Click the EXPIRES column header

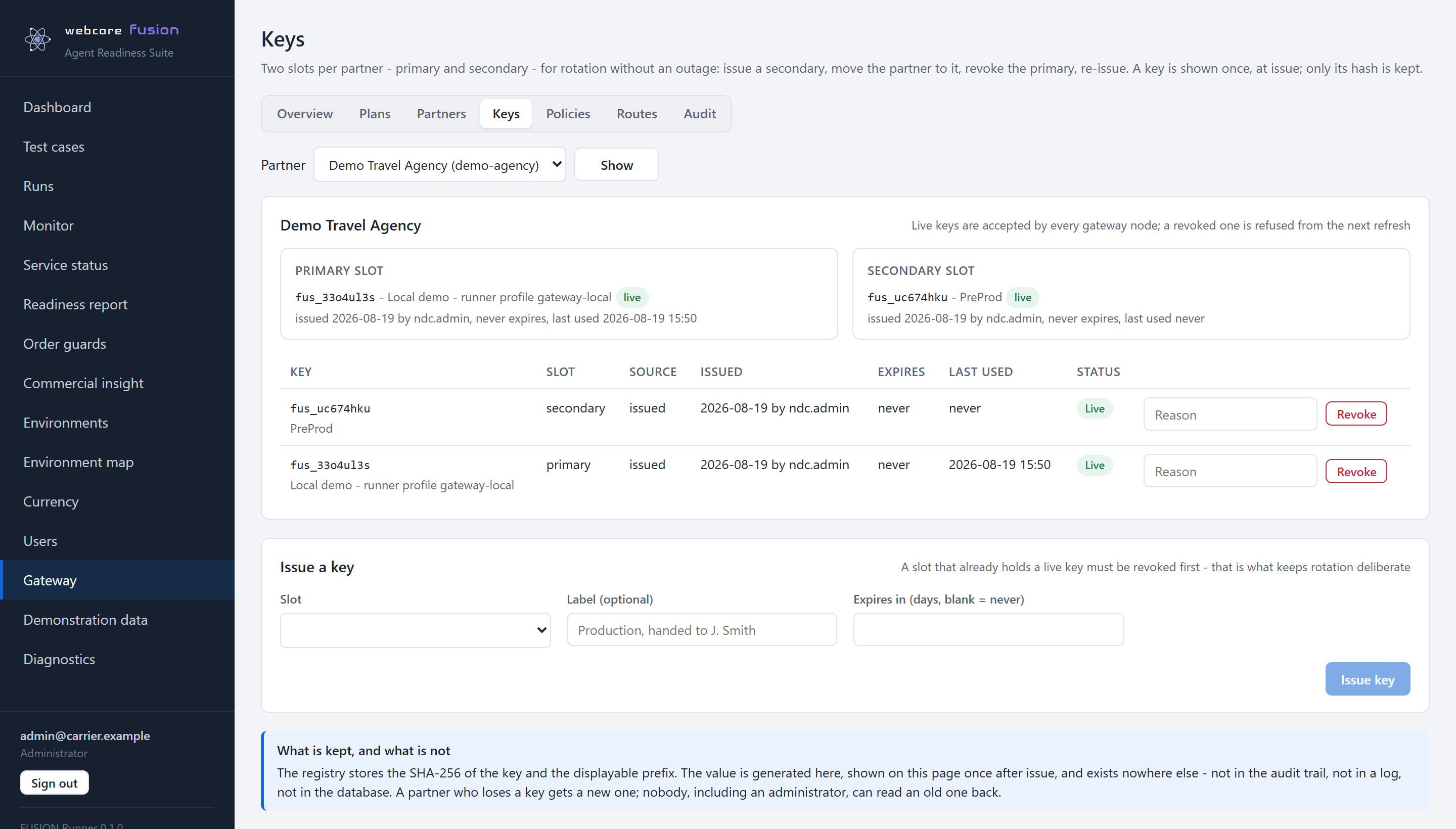(x=901, y=372)
